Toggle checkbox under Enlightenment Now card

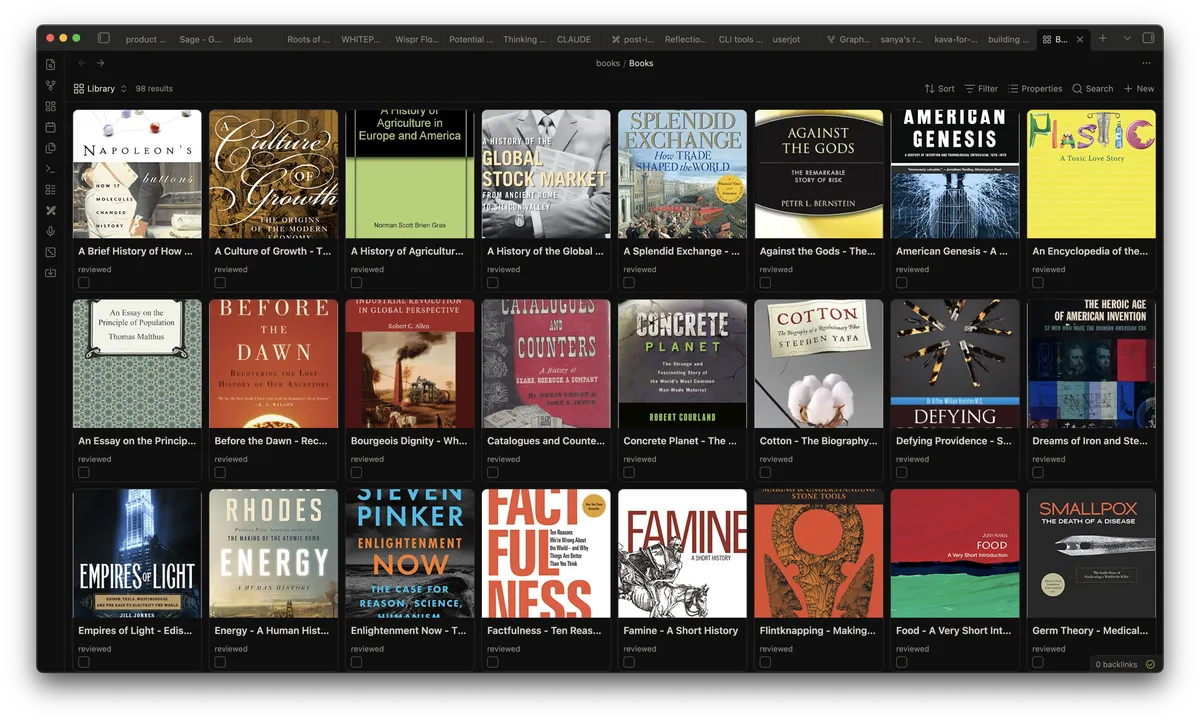tap(356, 662)
